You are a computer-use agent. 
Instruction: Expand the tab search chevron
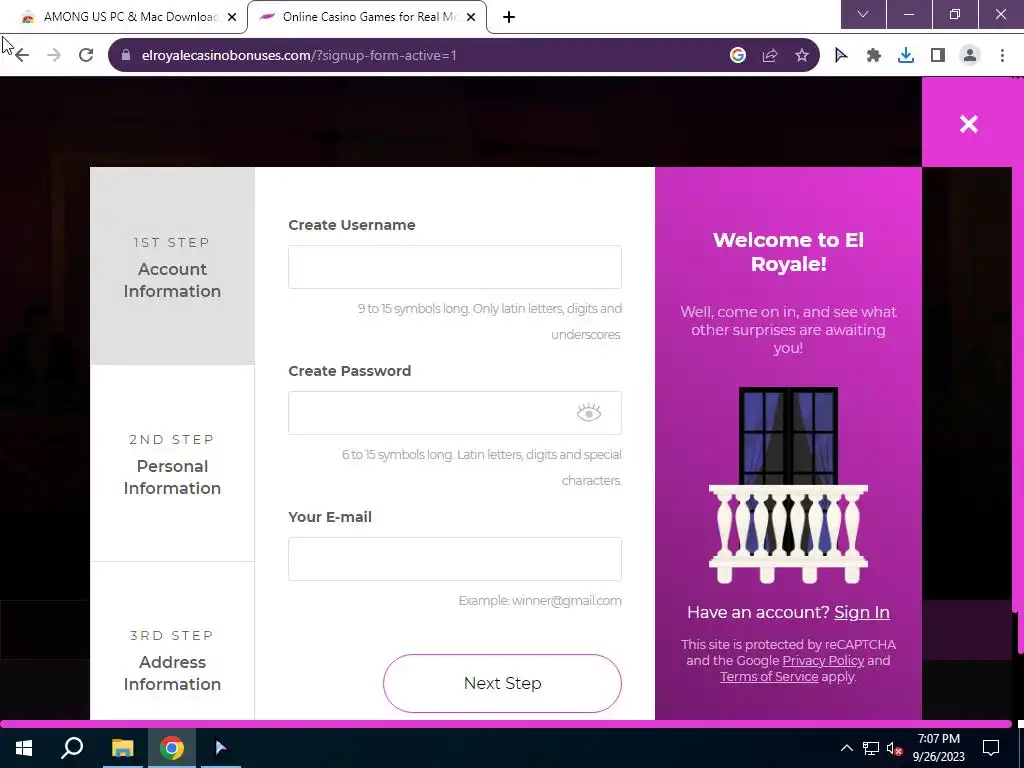click(863, 14)
